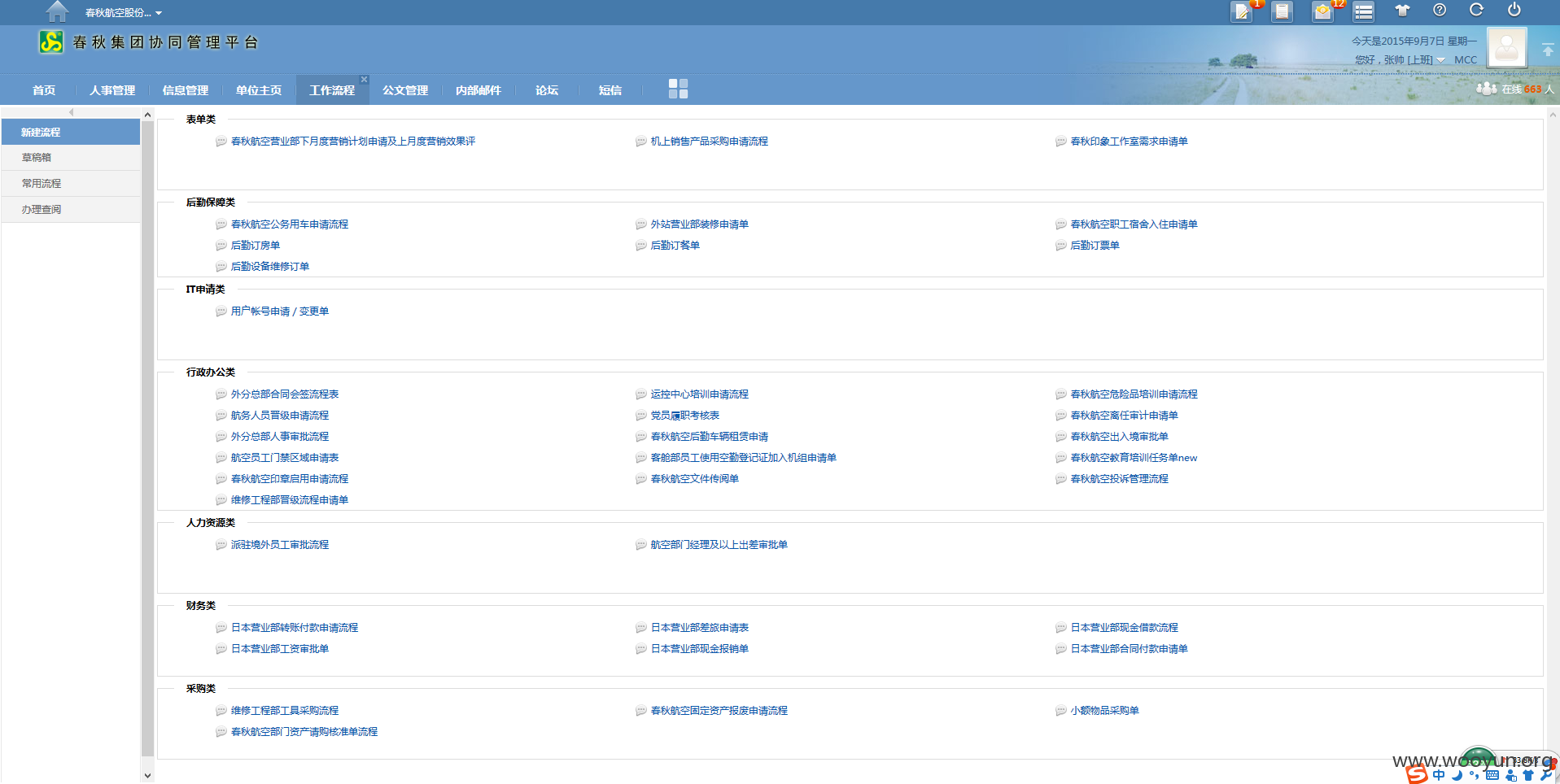The image size is (1560, 784).
Task: Open the compose note icon with badge 1
Action: (1242, 11)
